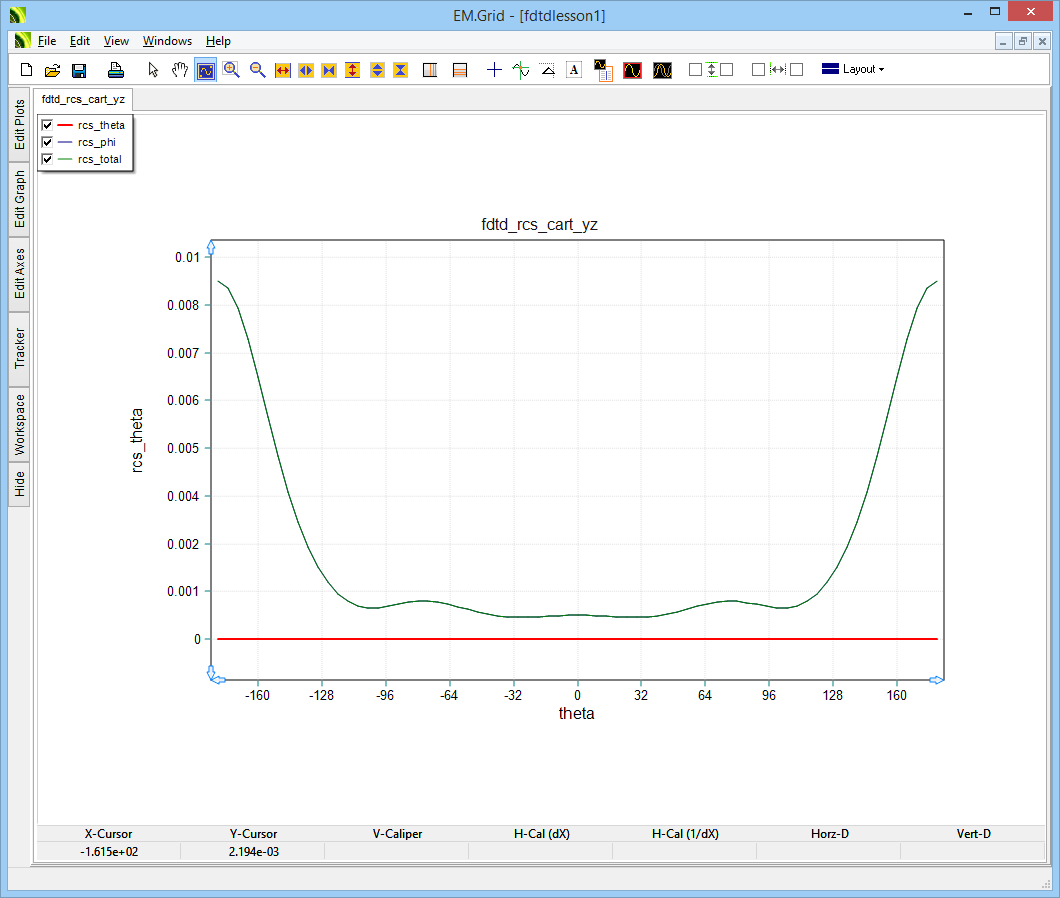Hide the rcs_total curve via checkbox

pyautogui.click(x=47, y=159)
